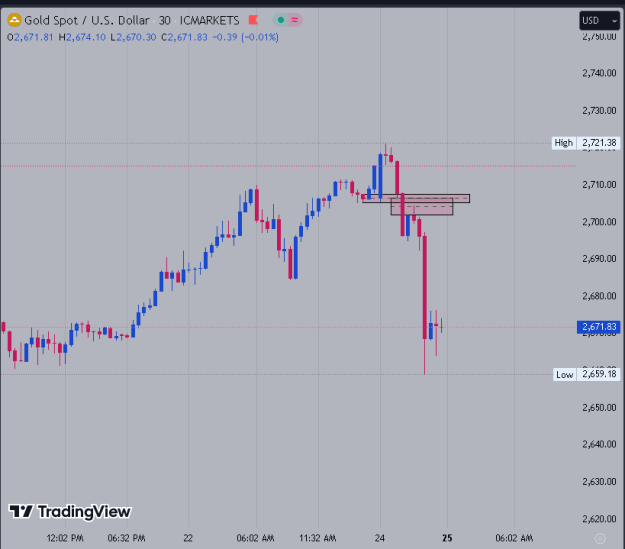This screenshot has height=549, width=625.
Task: Click the 30 interval label
Action: pos(165,20)
